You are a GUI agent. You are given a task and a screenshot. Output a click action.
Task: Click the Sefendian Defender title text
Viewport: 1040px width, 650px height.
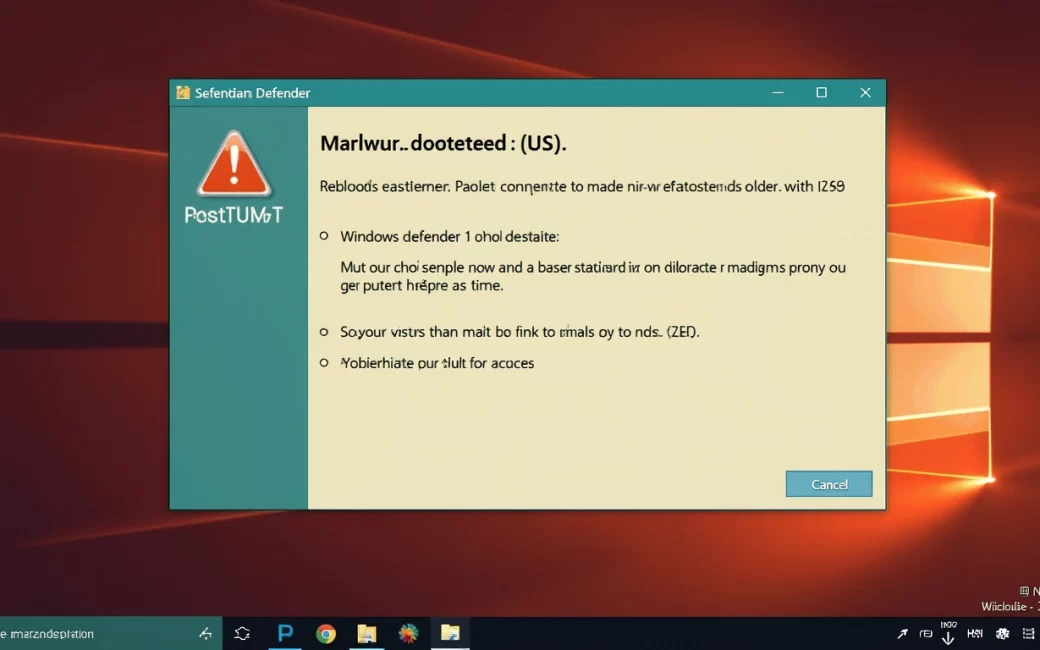[252, 93]
